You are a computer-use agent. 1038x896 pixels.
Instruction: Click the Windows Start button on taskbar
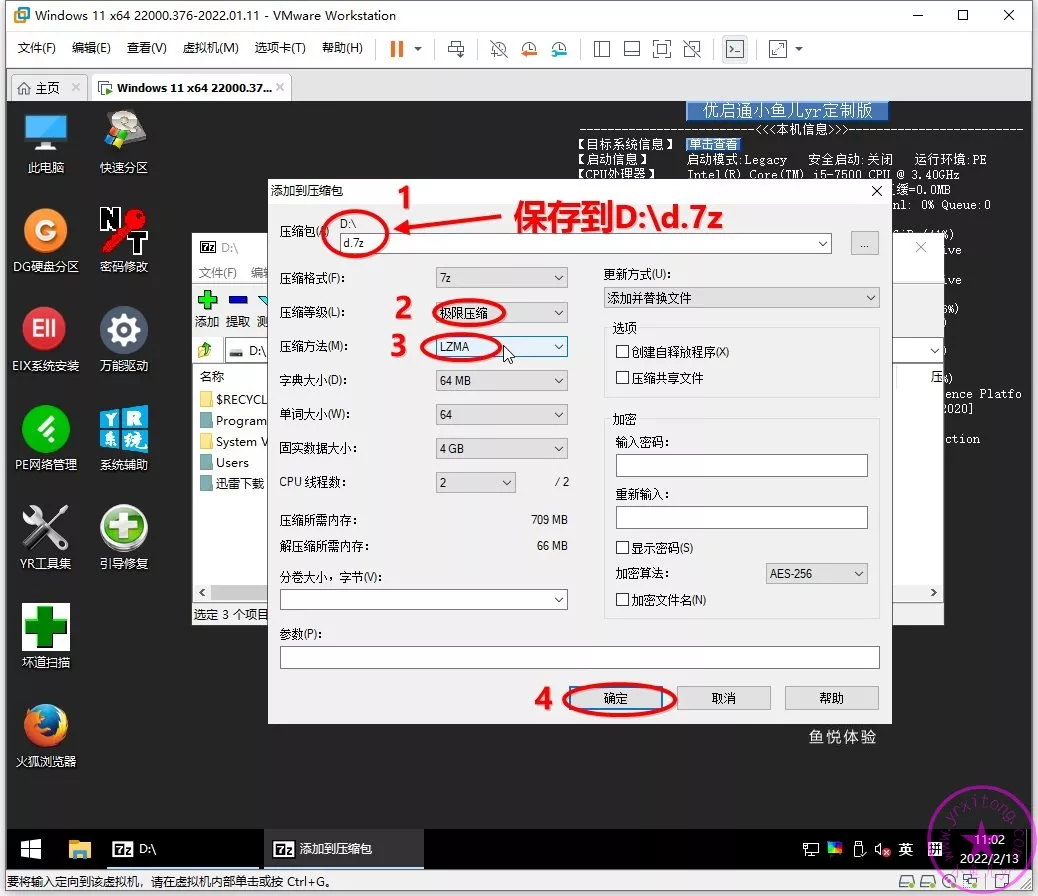[x=31, y=849]
